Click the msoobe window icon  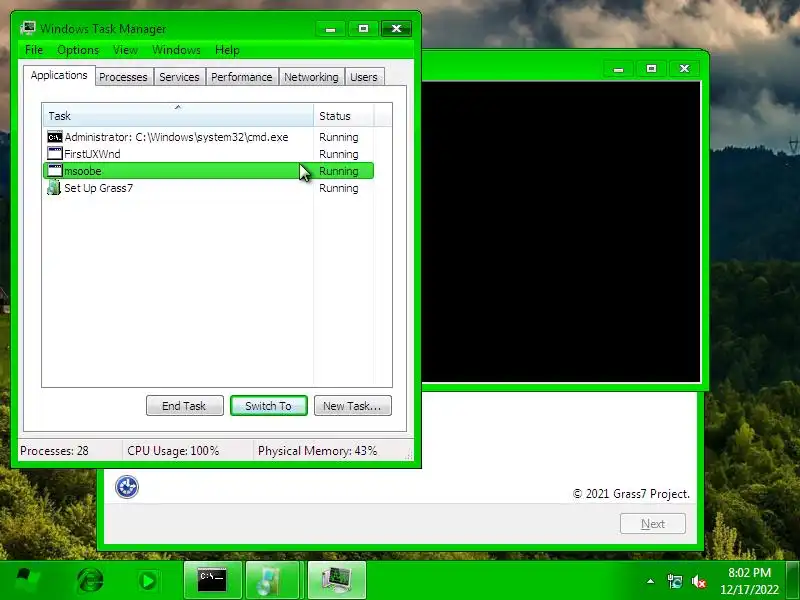point(54,171)
